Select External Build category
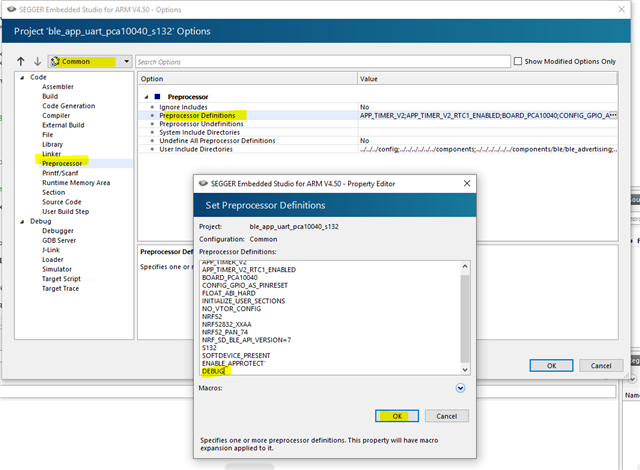 coord(63,125)
